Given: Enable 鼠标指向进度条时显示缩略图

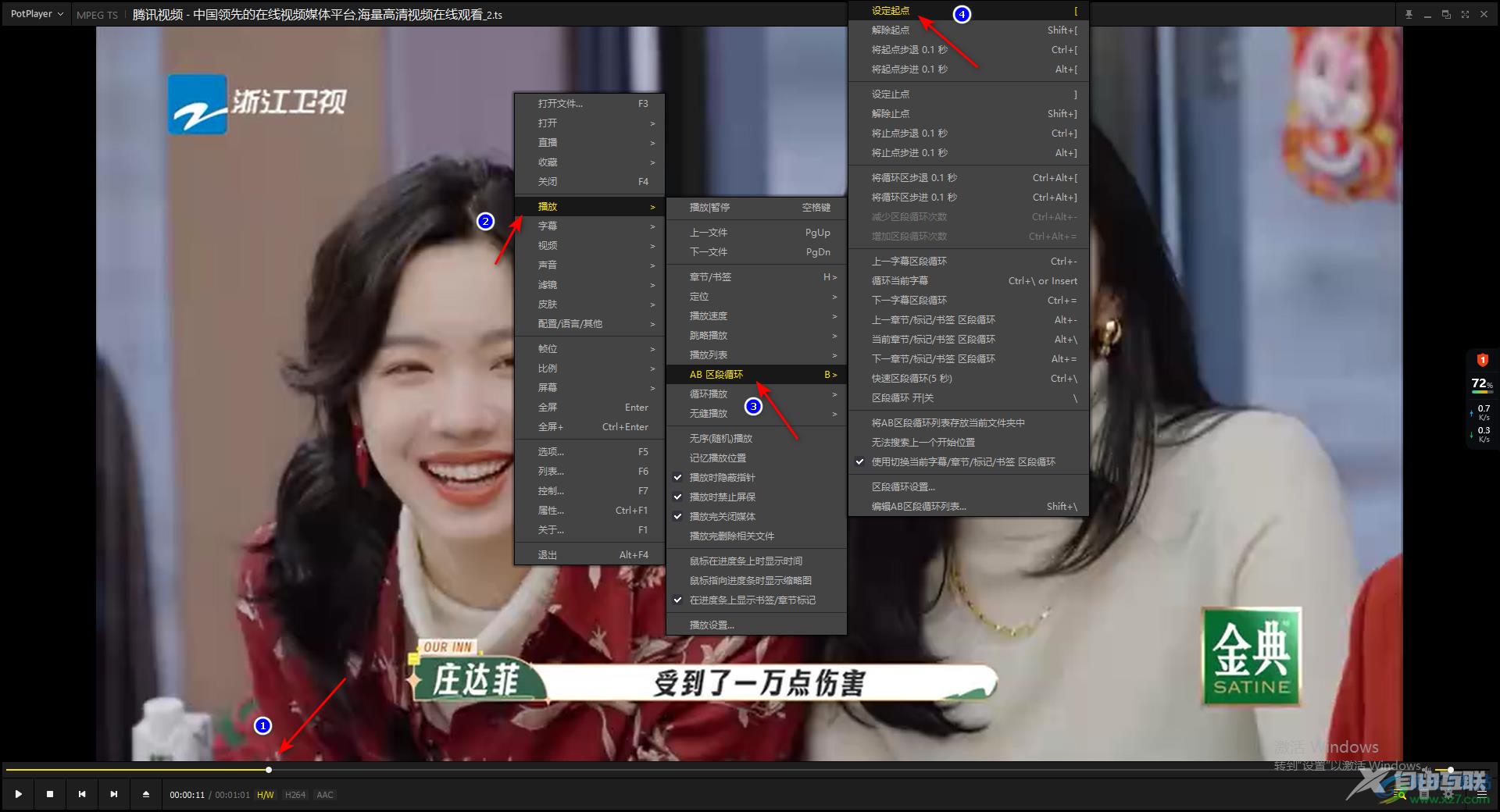Looking at the screenshot, I should tap(756, 580).
